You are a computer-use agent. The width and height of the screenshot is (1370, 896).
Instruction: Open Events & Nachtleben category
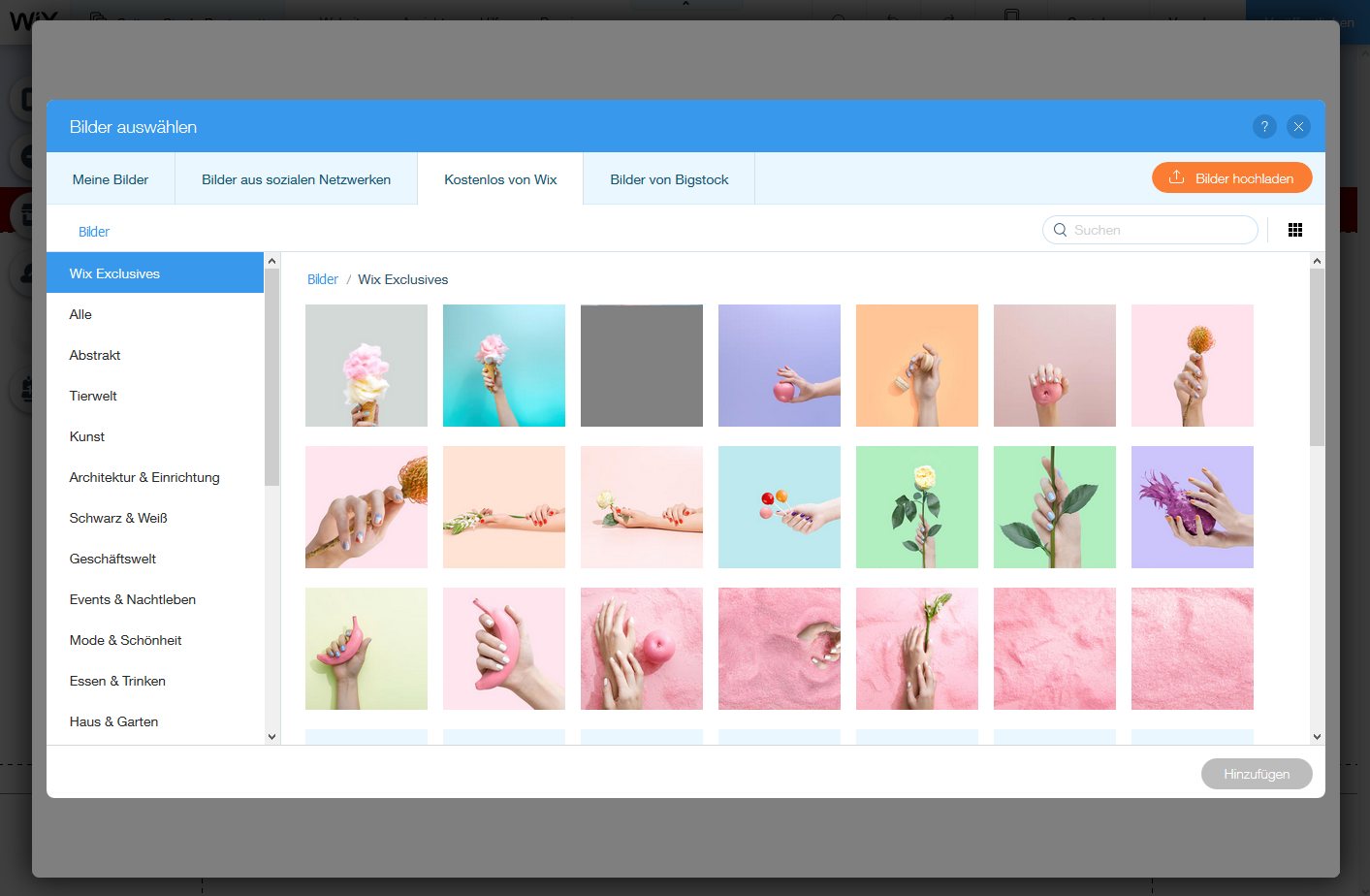click(155, 599)
